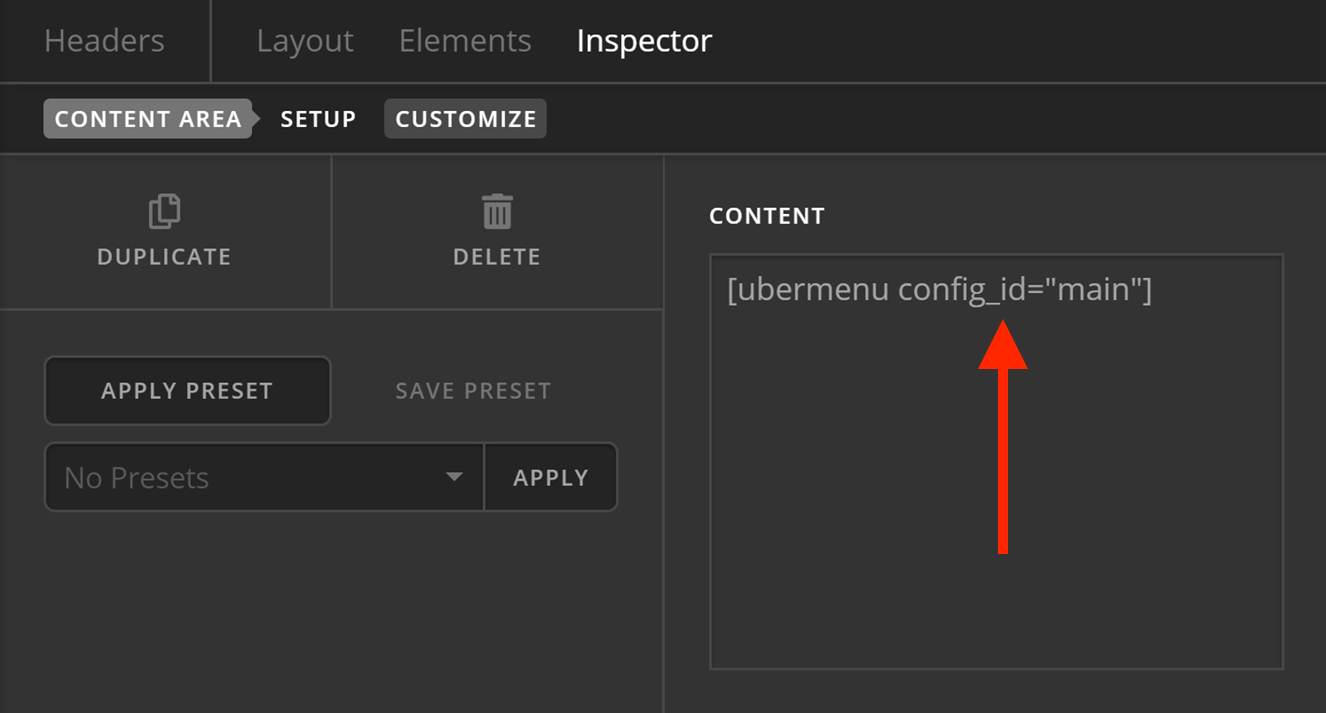Click the Delete trash can icon

pos(497,211)
